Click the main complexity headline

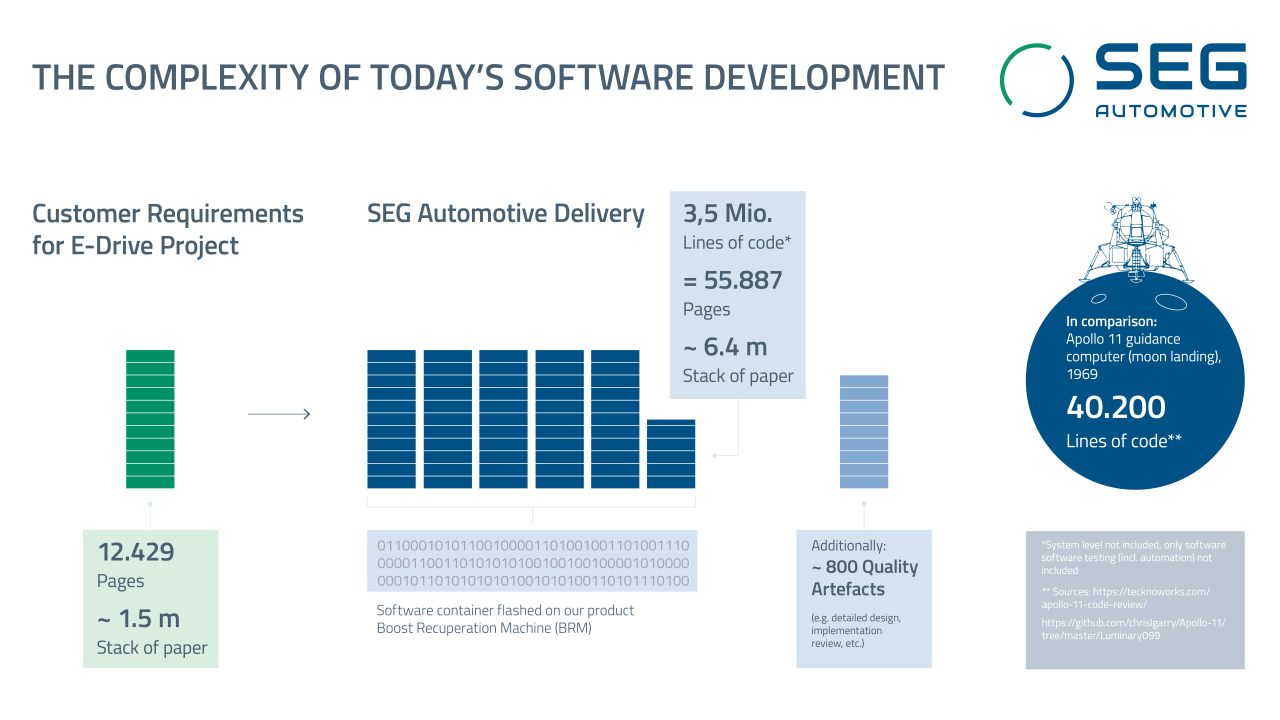(489, 75)
